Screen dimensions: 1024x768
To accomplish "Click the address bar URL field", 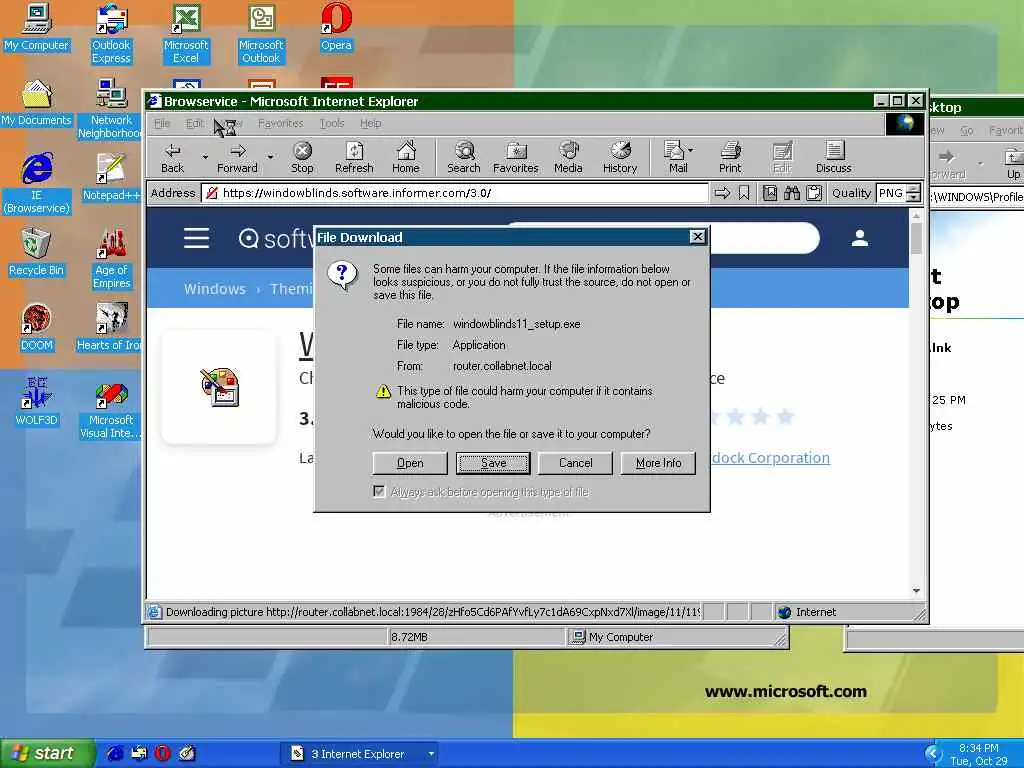I will click(455, 193).
